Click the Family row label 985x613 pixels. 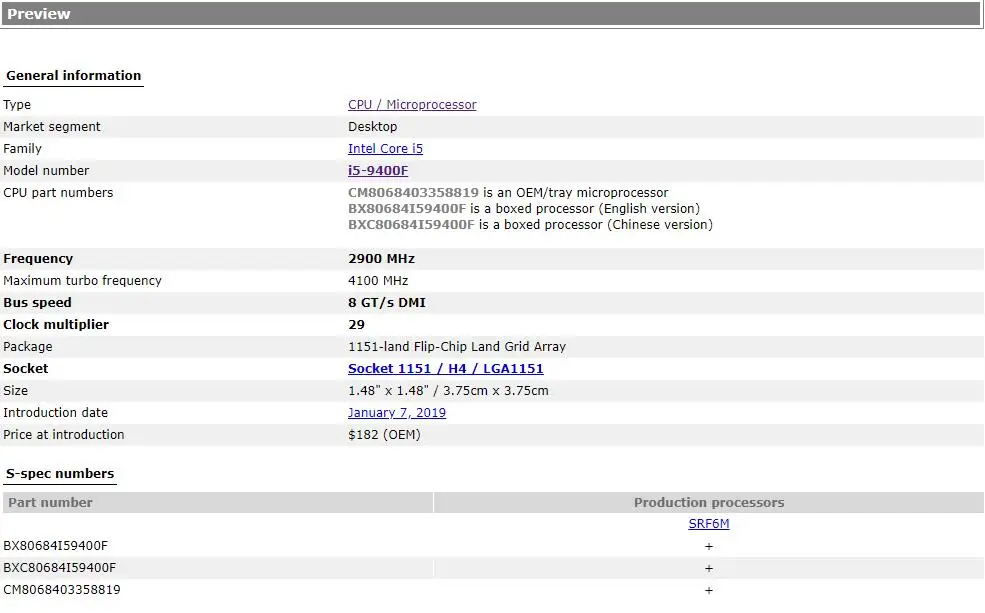click(22, 149)
